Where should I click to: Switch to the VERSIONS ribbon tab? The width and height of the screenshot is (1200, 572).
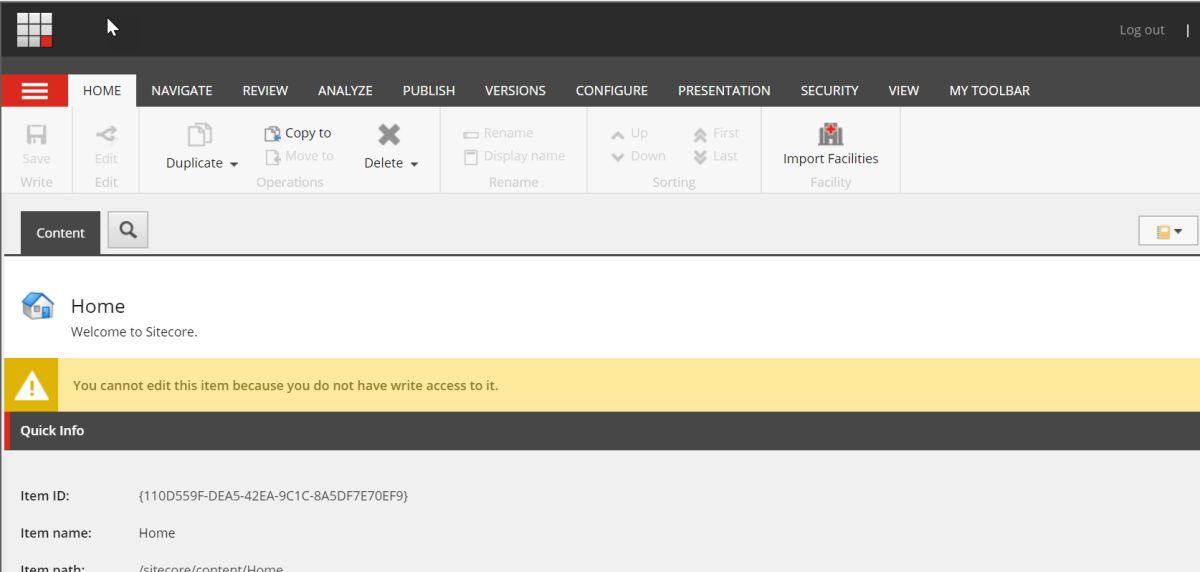coord(515,90)
